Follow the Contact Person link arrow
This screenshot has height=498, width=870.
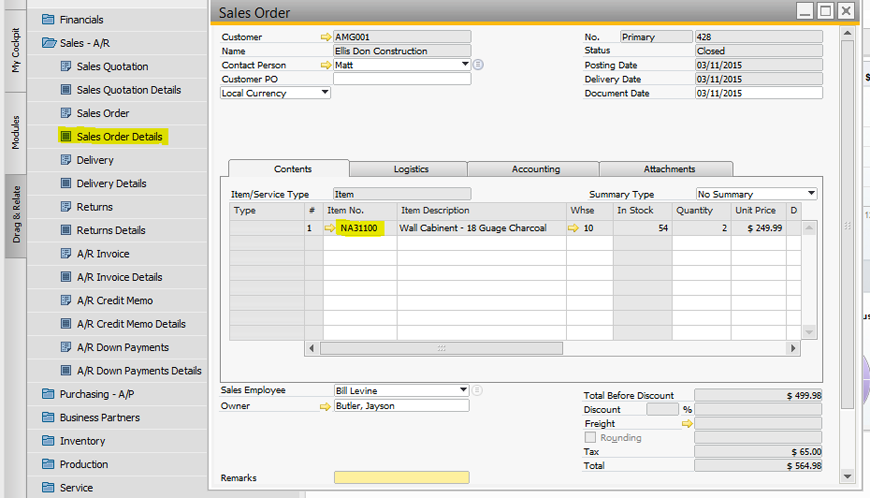(x=326, y=65)
